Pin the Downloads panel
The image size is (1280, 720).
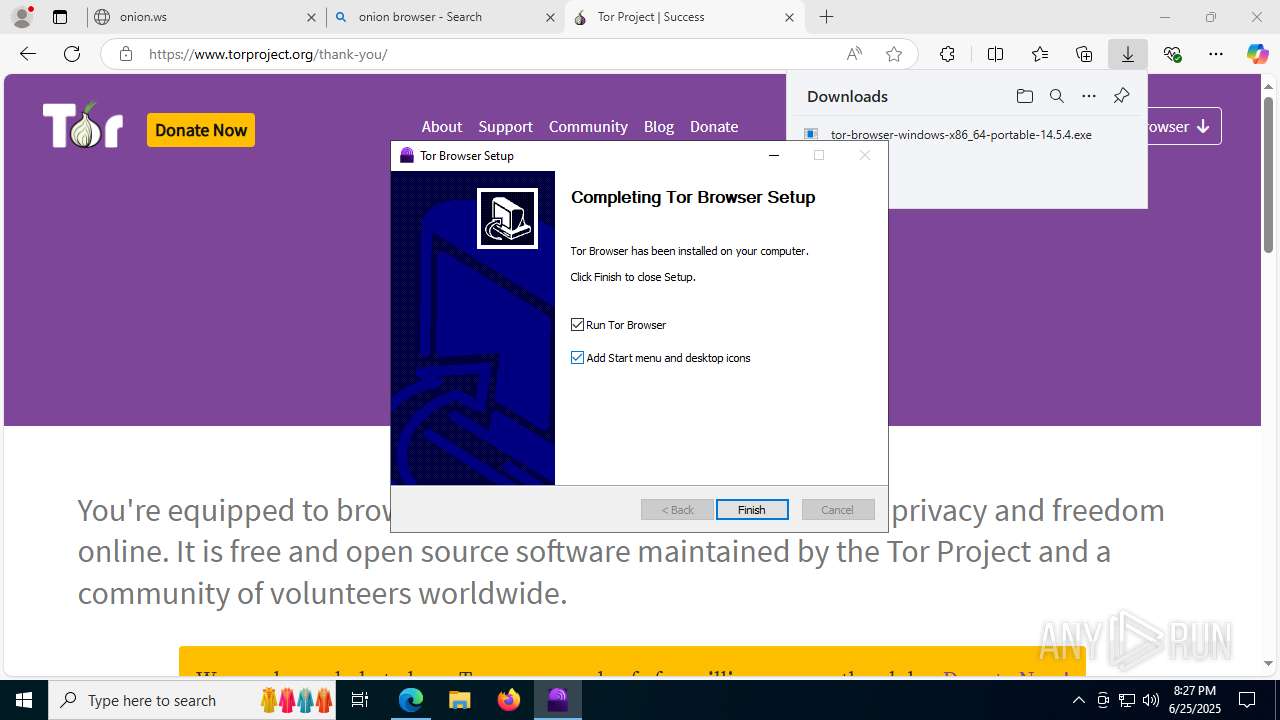pos(1121,96)
